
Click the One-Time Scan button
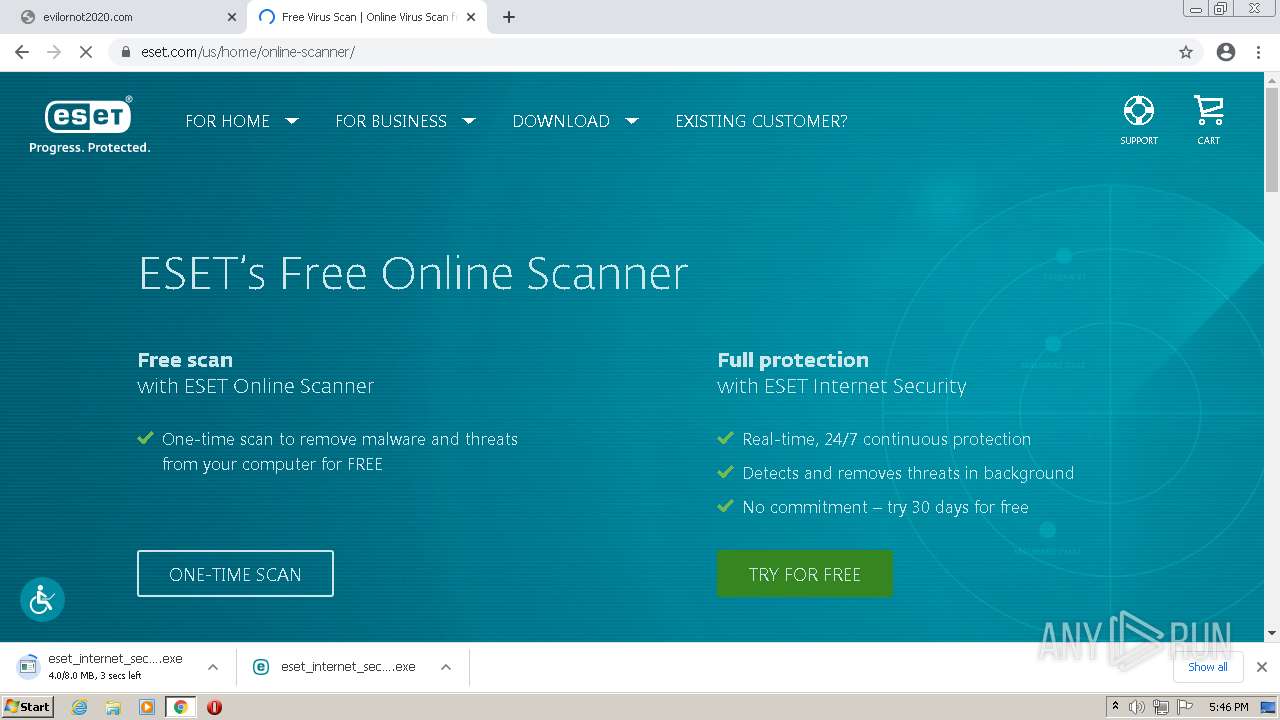235,574
